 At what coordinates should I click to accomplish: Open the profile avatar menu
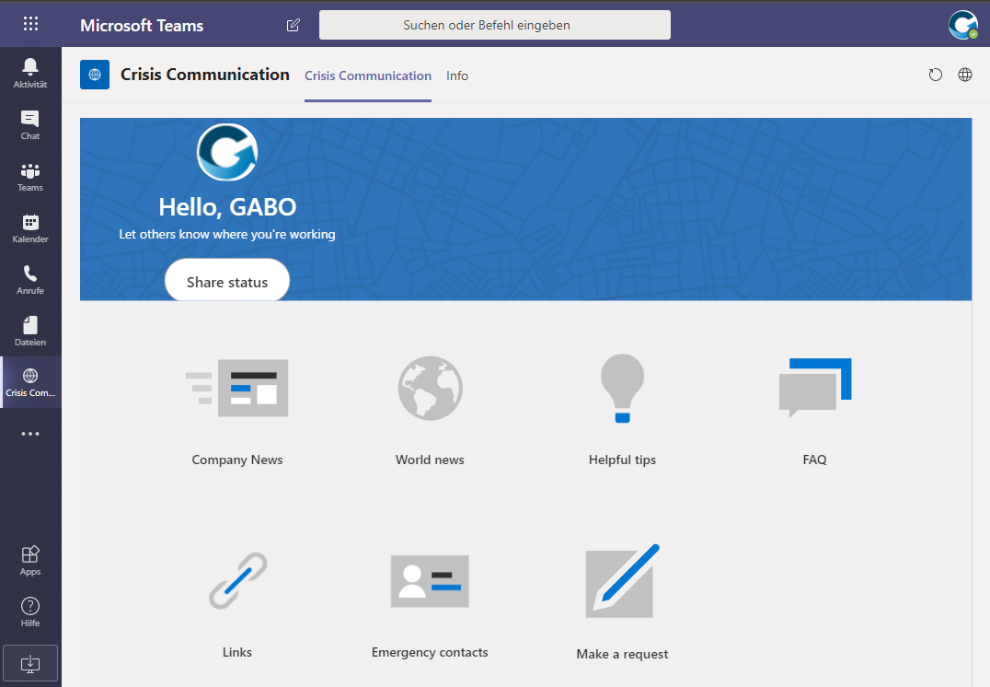963,25
